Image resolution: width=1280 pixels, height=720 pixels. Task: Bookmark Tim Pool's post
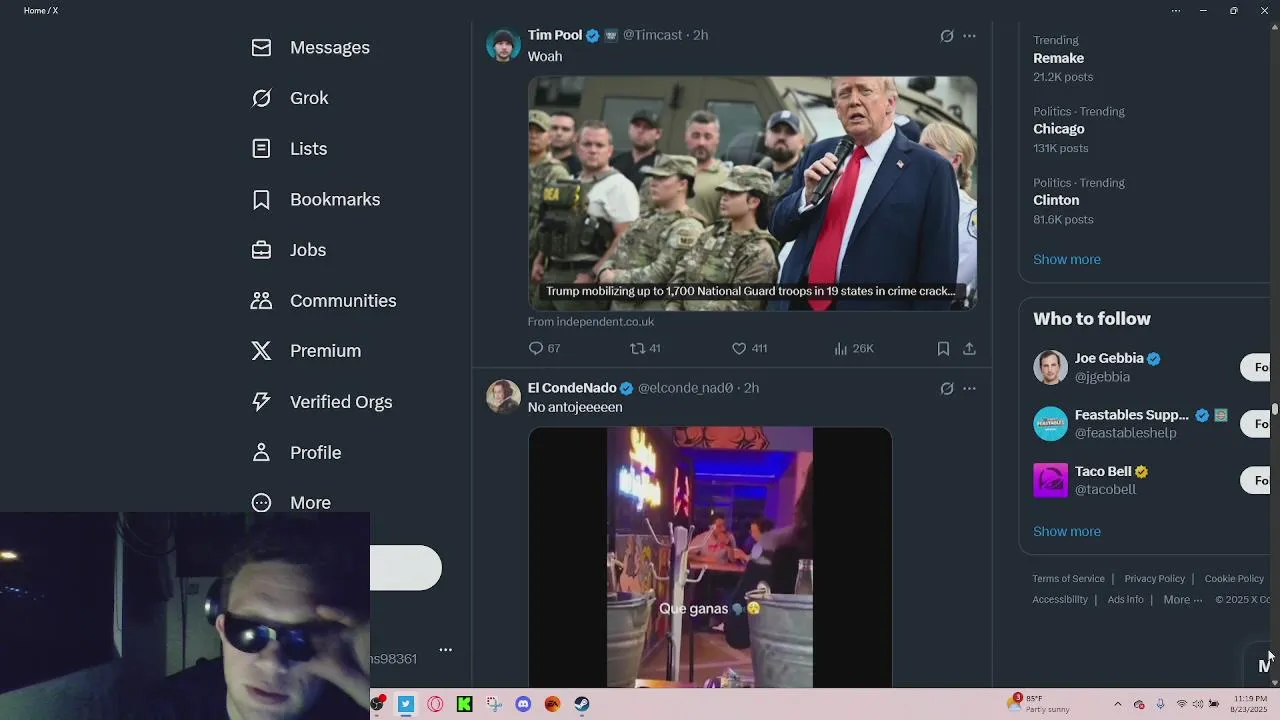click(943, 348)
